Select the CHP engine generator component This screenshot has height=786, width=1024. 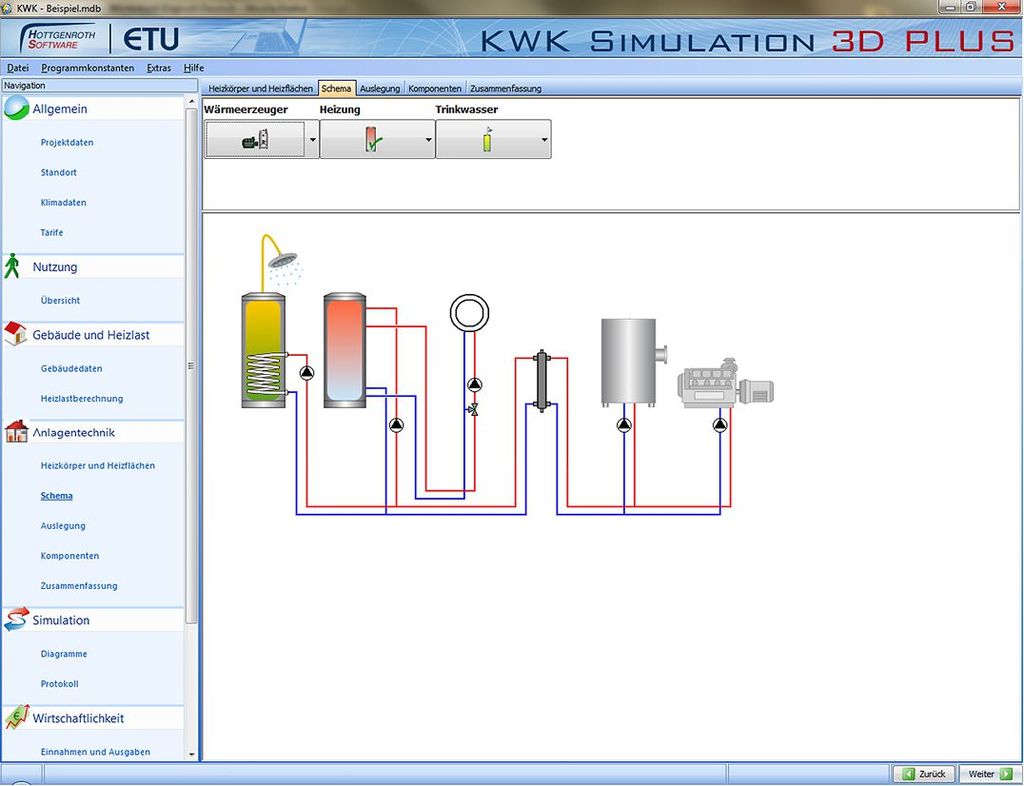(x=726, y=384)
